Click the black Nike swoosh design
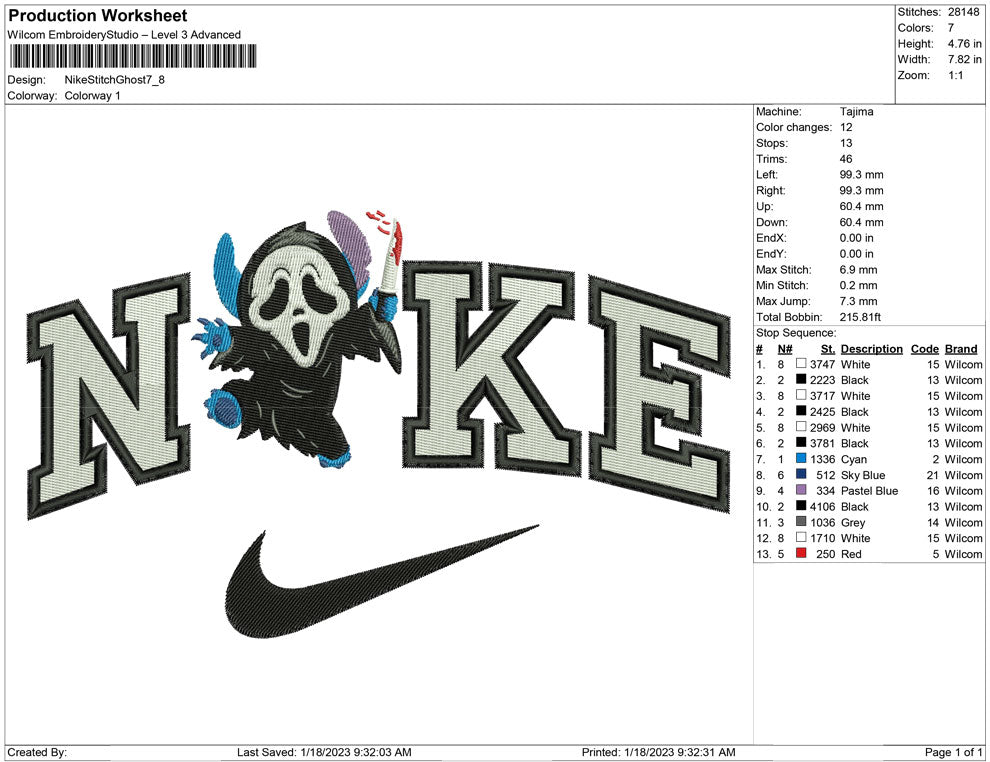This screenshot has height=762, width=990. coord(382,581)
